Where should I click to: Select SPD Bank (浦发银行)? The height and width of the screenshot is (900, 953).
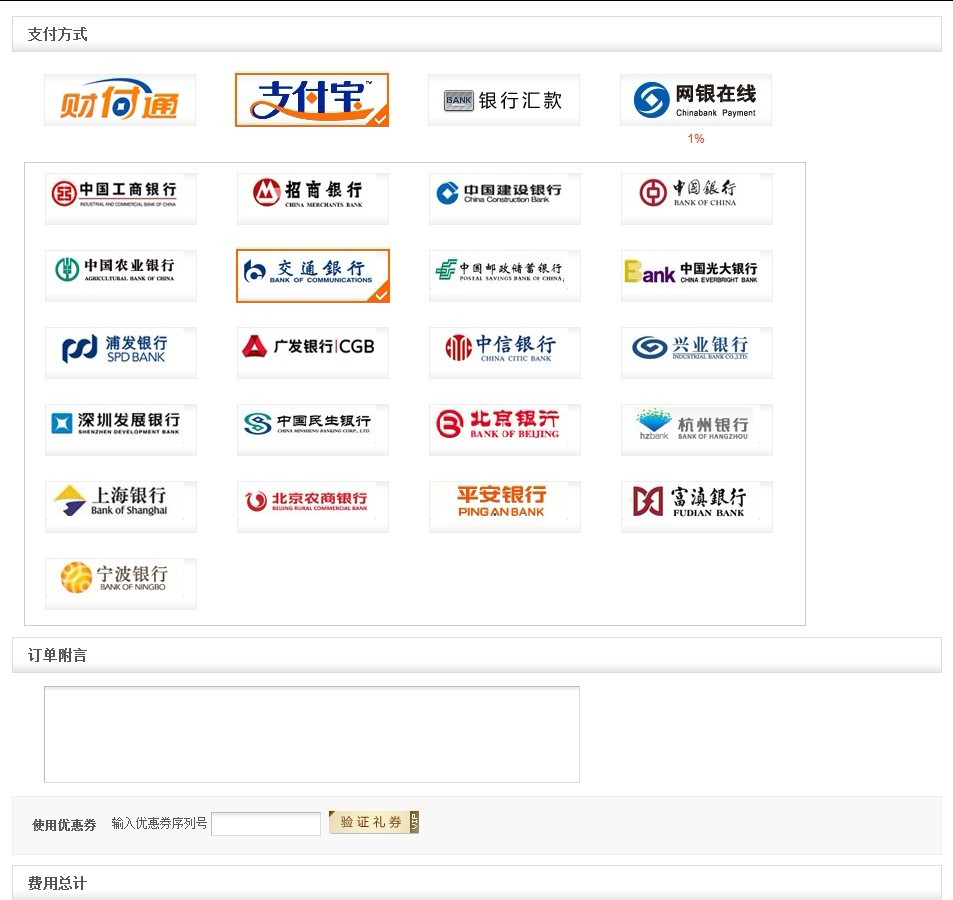121,352
